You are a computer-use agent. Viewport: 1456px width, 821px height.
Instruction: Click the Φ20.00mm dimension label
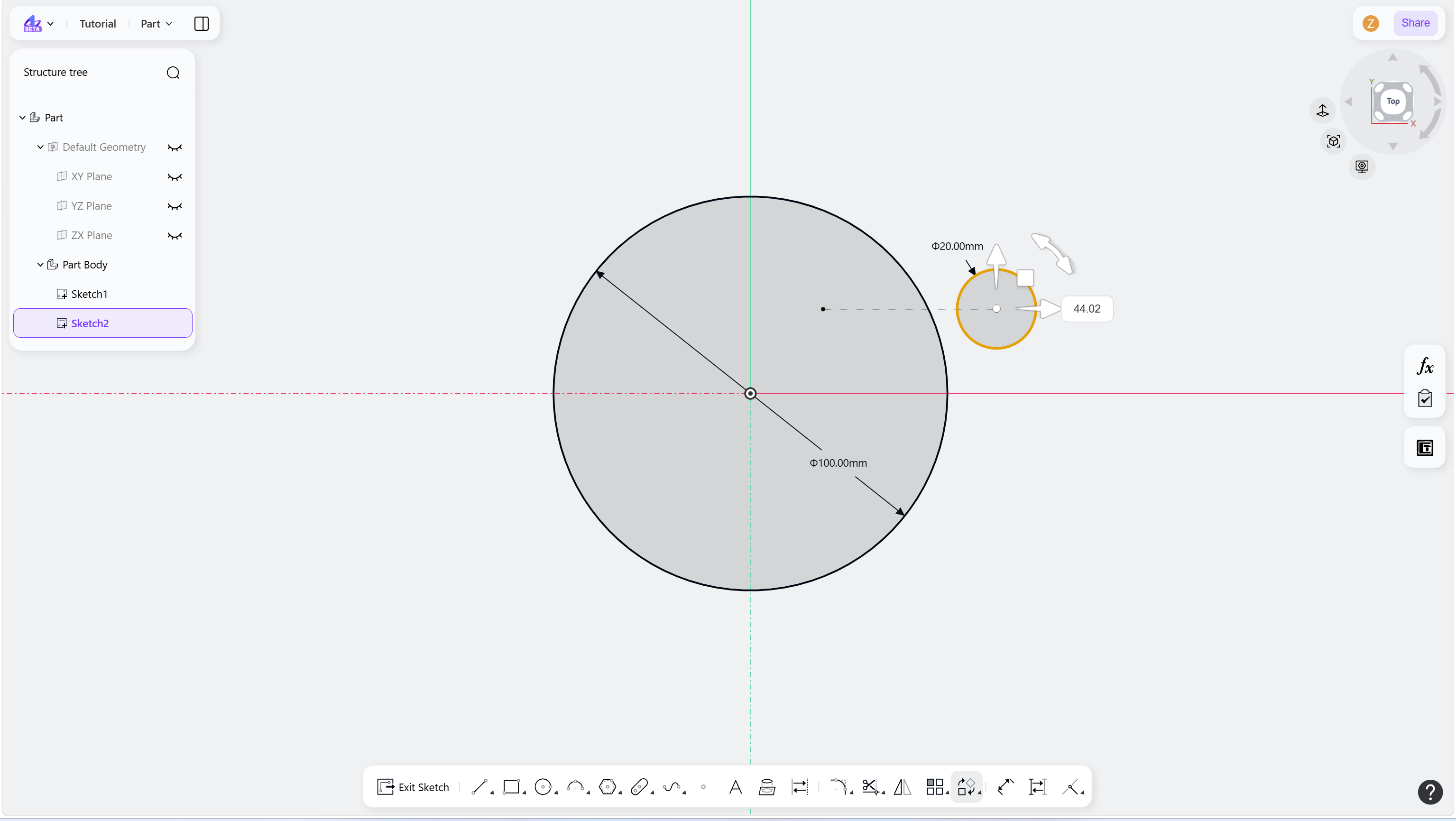957,246
